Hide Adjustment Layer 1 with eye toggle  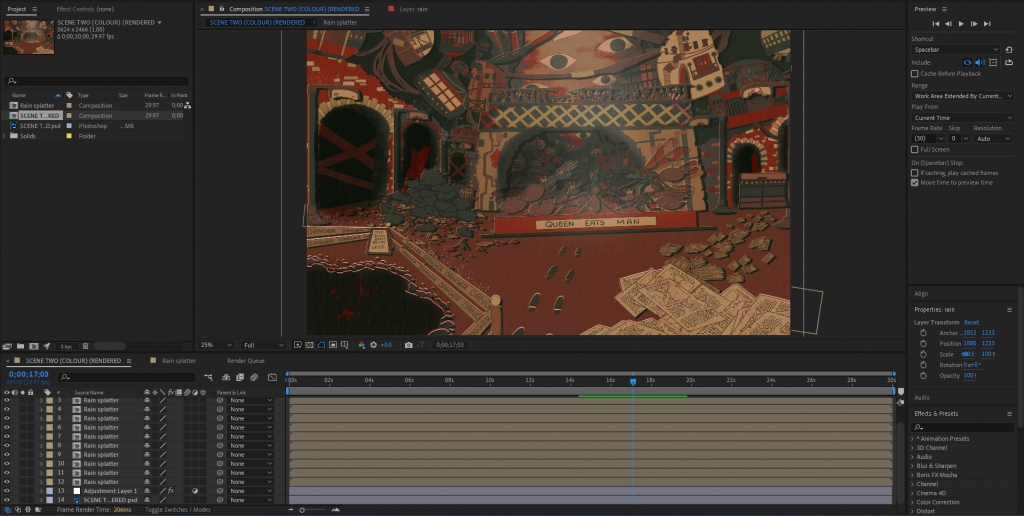pyautogui.click(x=7, y=491)
